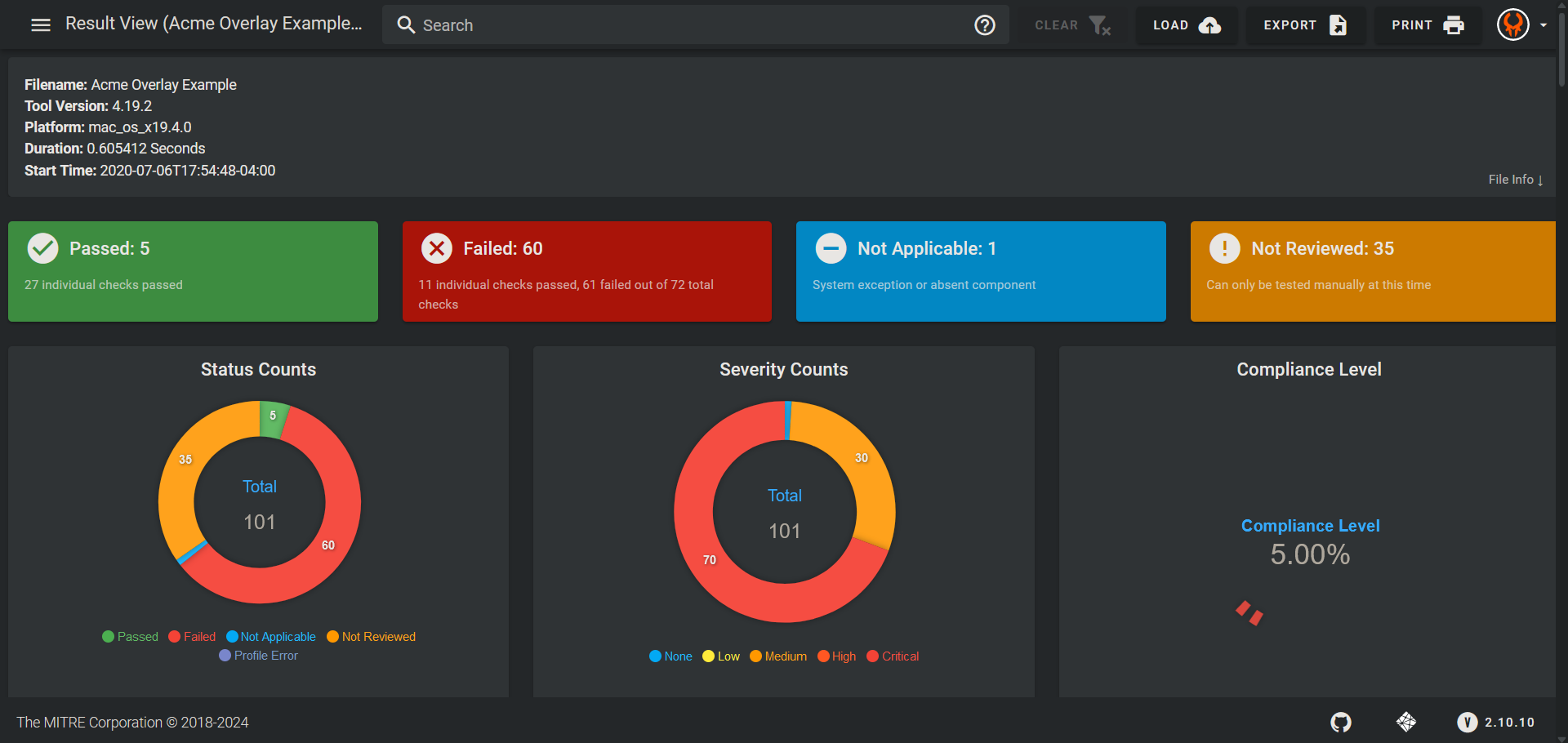Click the Heimdall profile logo icon
Image resolution: width=1568 pixels, height=743 pixels.
1513,24
